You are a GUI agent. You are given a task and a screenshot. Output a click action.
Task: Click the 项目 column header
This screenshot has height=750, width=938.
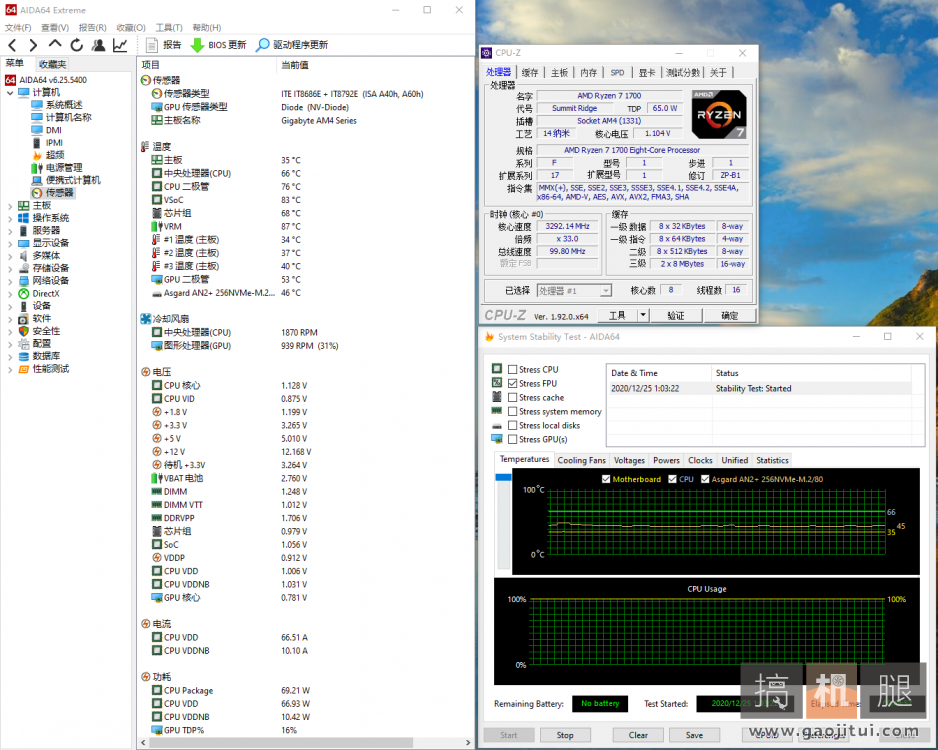tap(150, 65)
